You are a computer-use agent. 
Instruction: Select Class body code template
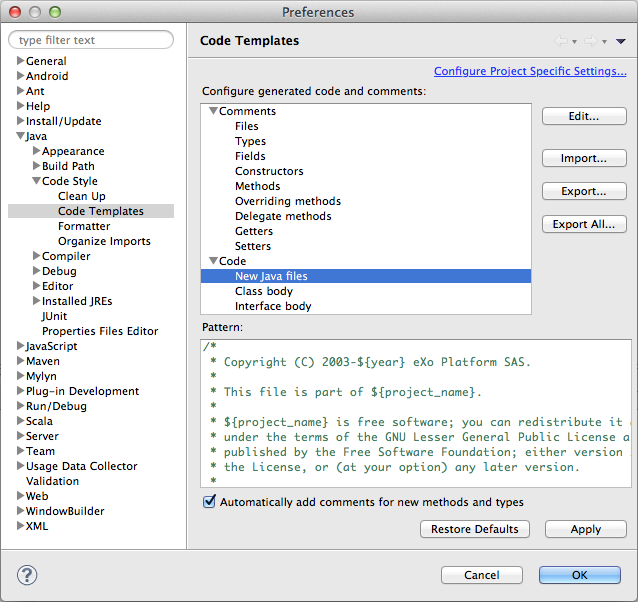pos(264,291)
